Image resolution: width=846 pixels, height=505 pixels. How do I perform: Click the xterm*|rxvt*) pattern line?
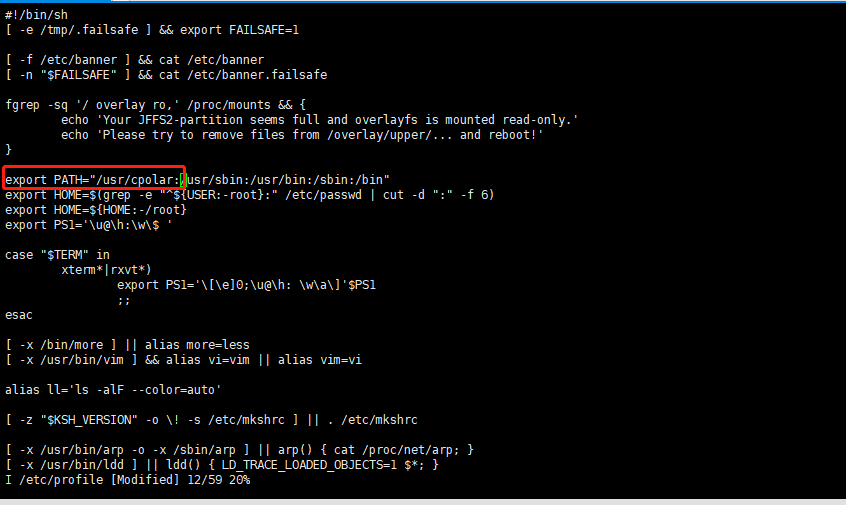pos(106,270)
